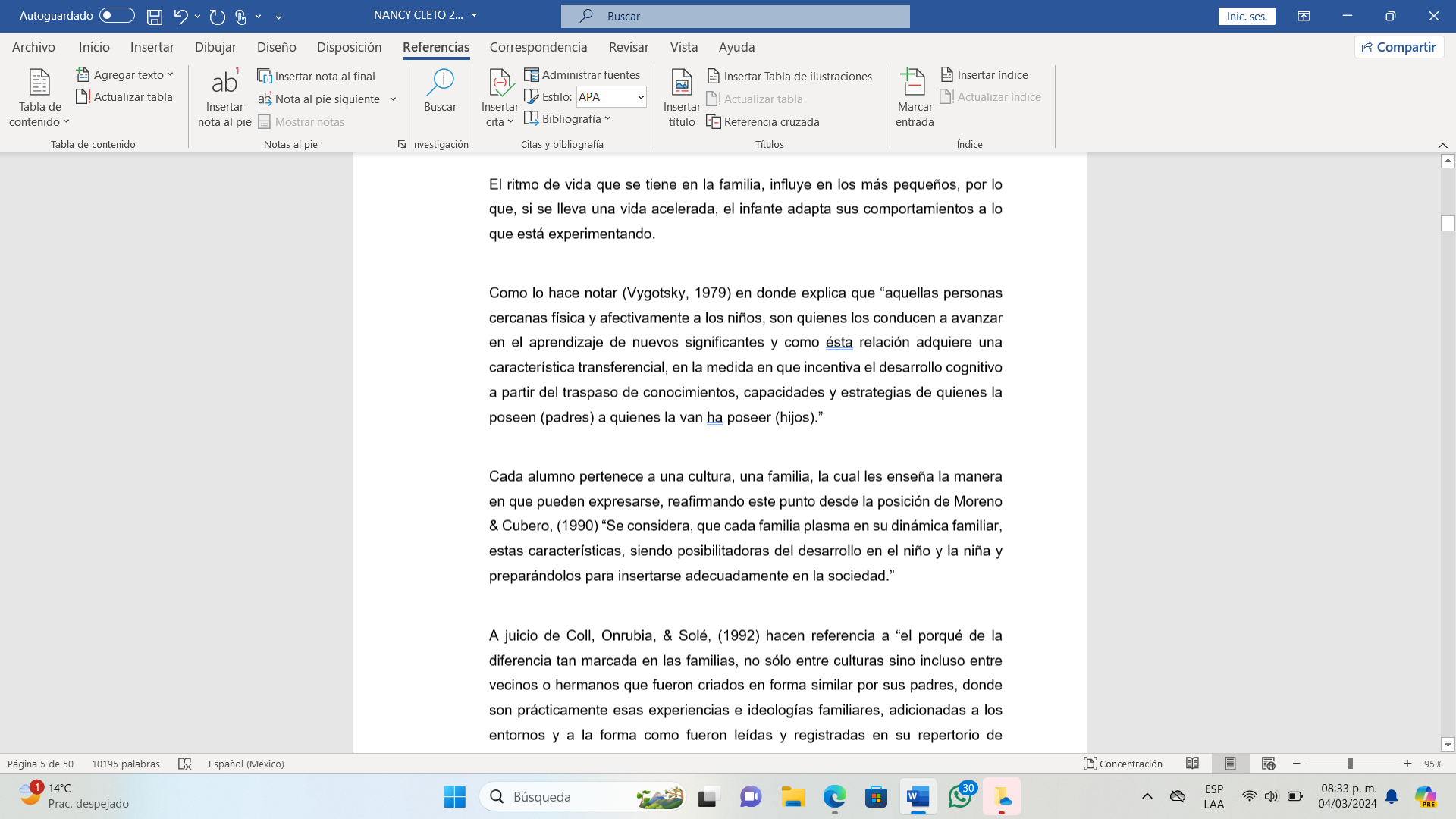
Task: Click Insertar nota al final
Action: pos(317,76)
